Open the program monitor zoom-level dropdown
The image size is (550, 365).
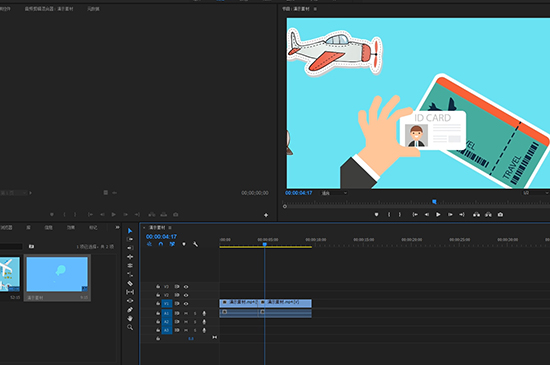(334, 193)
